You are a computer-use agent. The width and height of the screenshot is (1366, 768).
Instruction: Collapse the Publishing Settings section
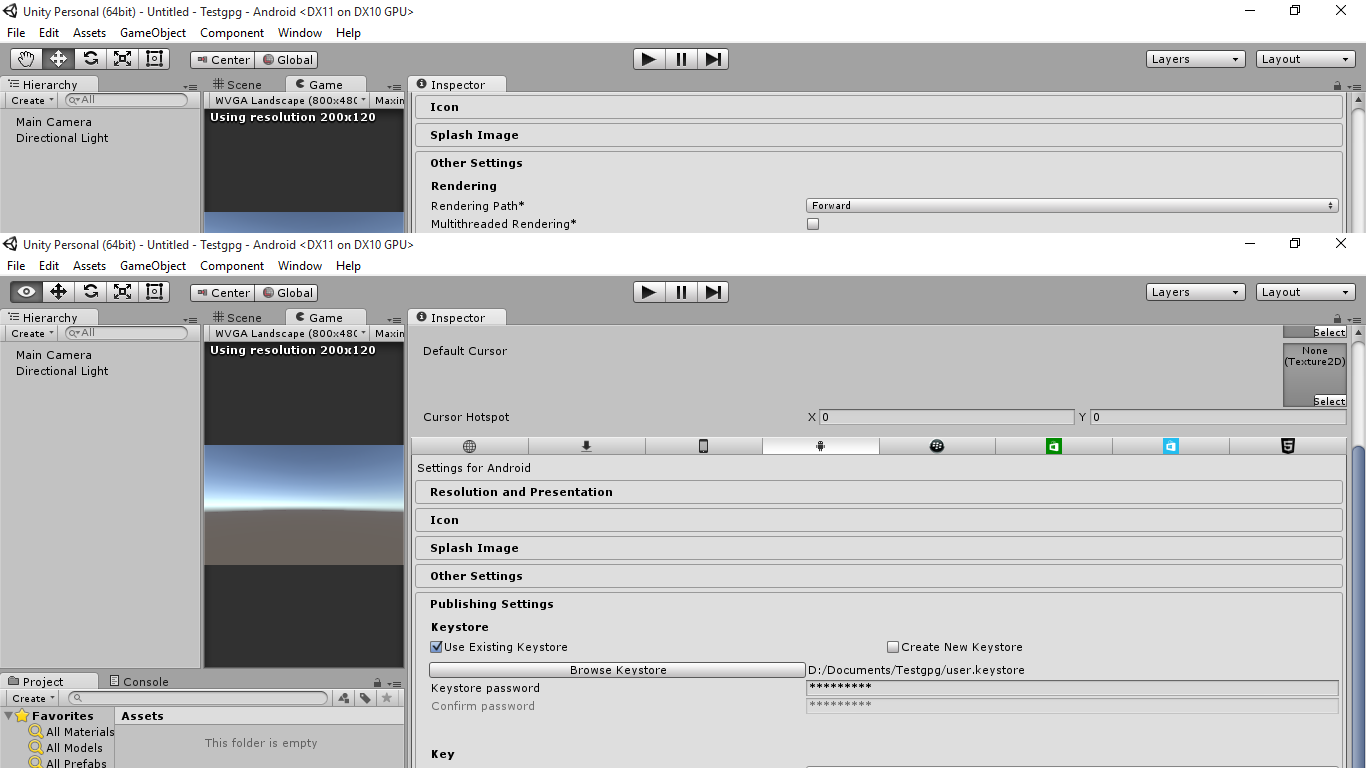878,604
